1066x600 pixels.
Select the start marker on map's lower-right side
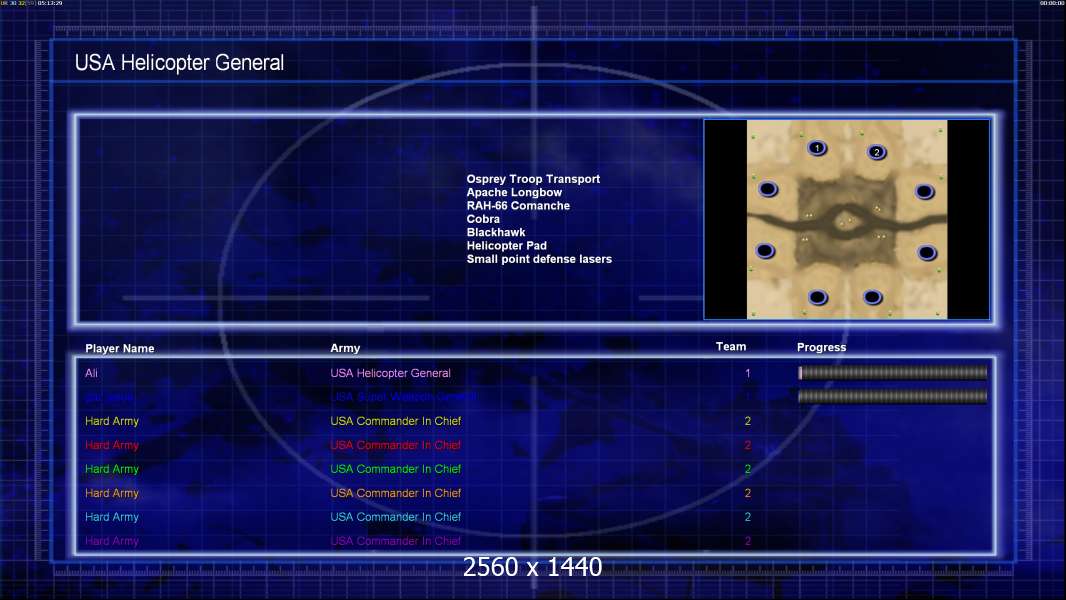[927, 253]
